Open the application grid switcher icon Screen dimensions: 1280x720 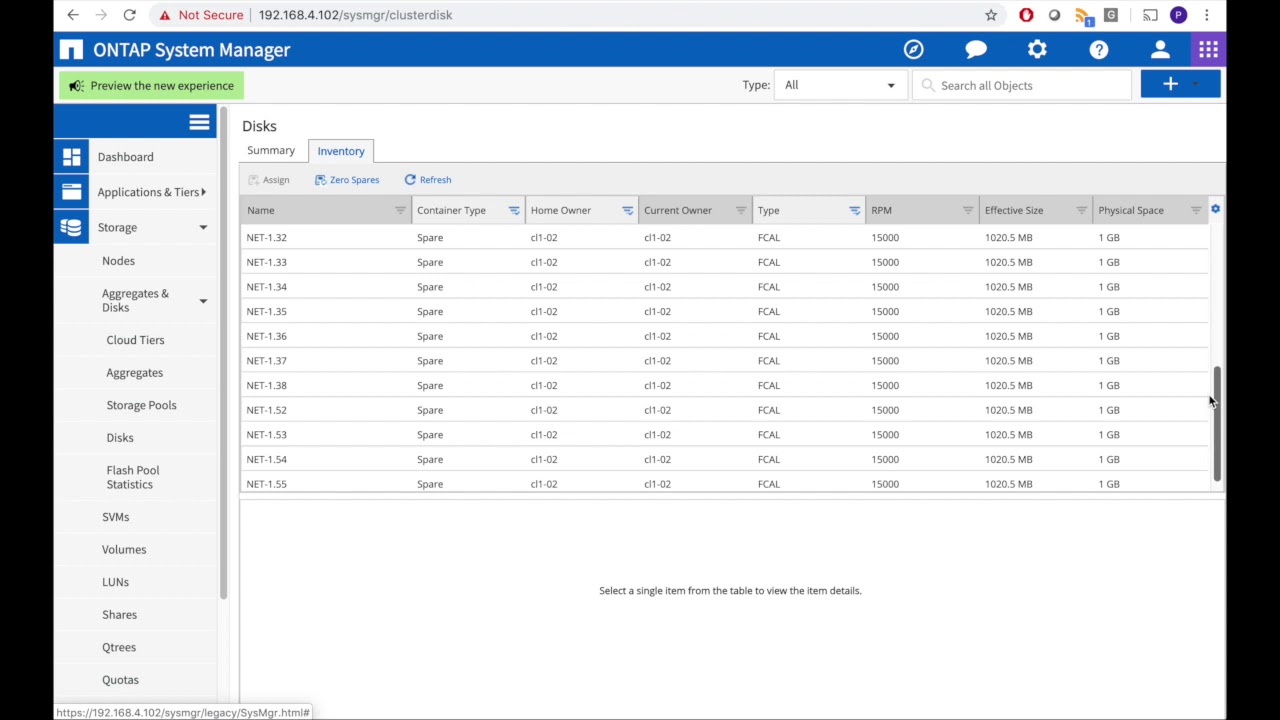pyautogui.click(x=1208, y=49)
